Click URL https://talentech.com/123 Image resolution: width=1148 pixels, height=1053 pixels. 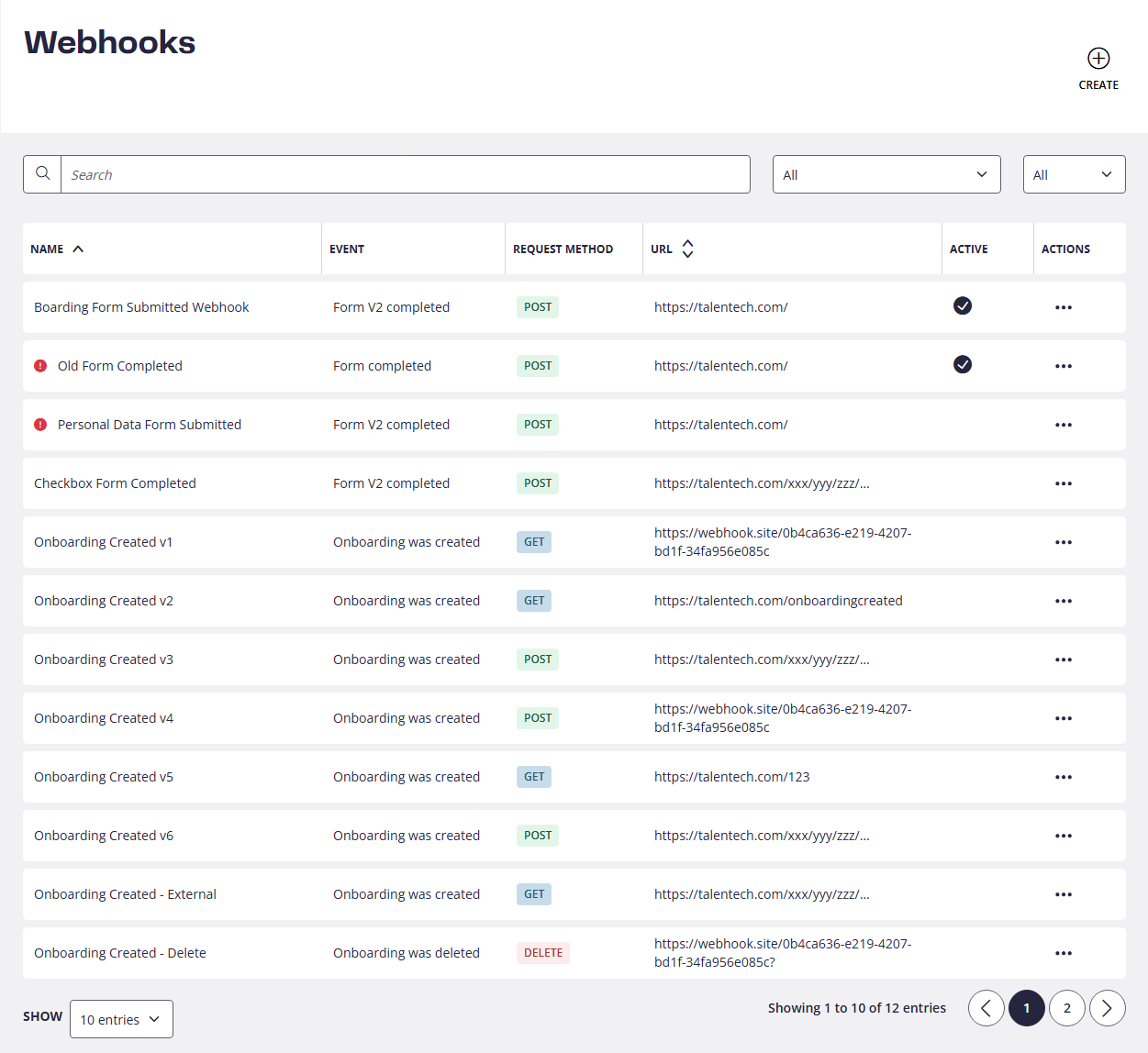pyautogui.click(x=732, y=777)
